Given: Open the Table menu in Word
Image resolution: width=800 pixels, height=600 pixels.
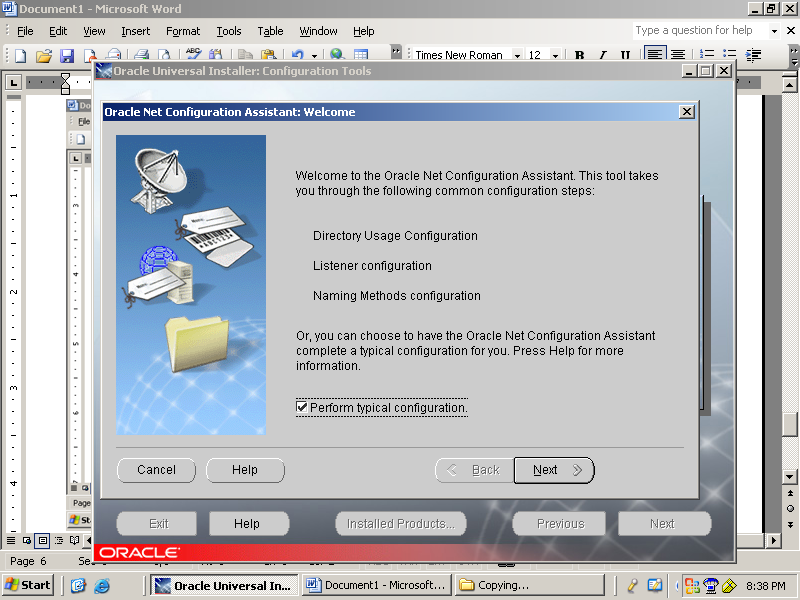Looking at the screenshot, I should [270, 31].
